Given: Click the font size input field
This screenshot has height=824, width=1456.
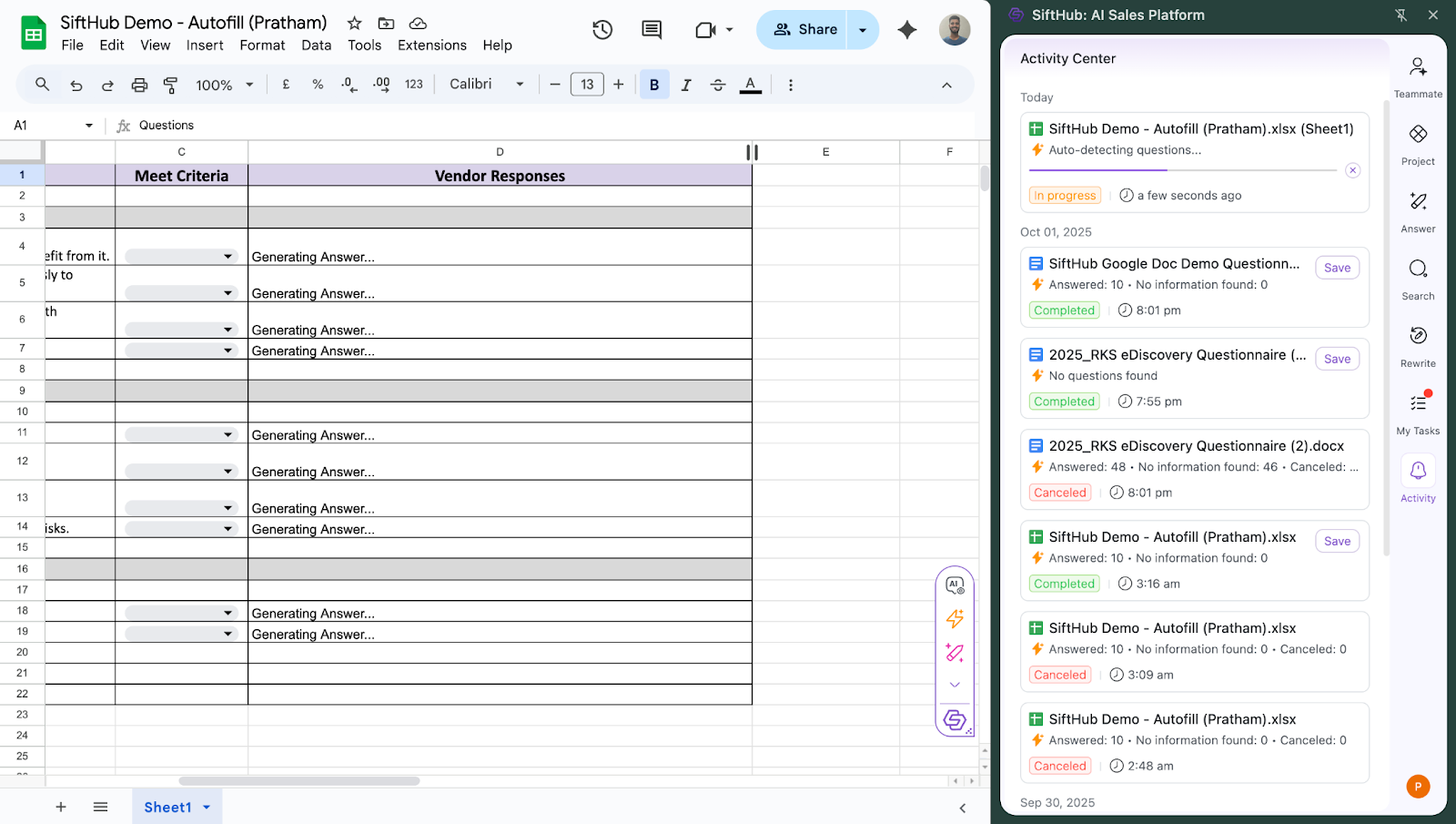Looking at the screenshot, I should (x=587, y=85).
